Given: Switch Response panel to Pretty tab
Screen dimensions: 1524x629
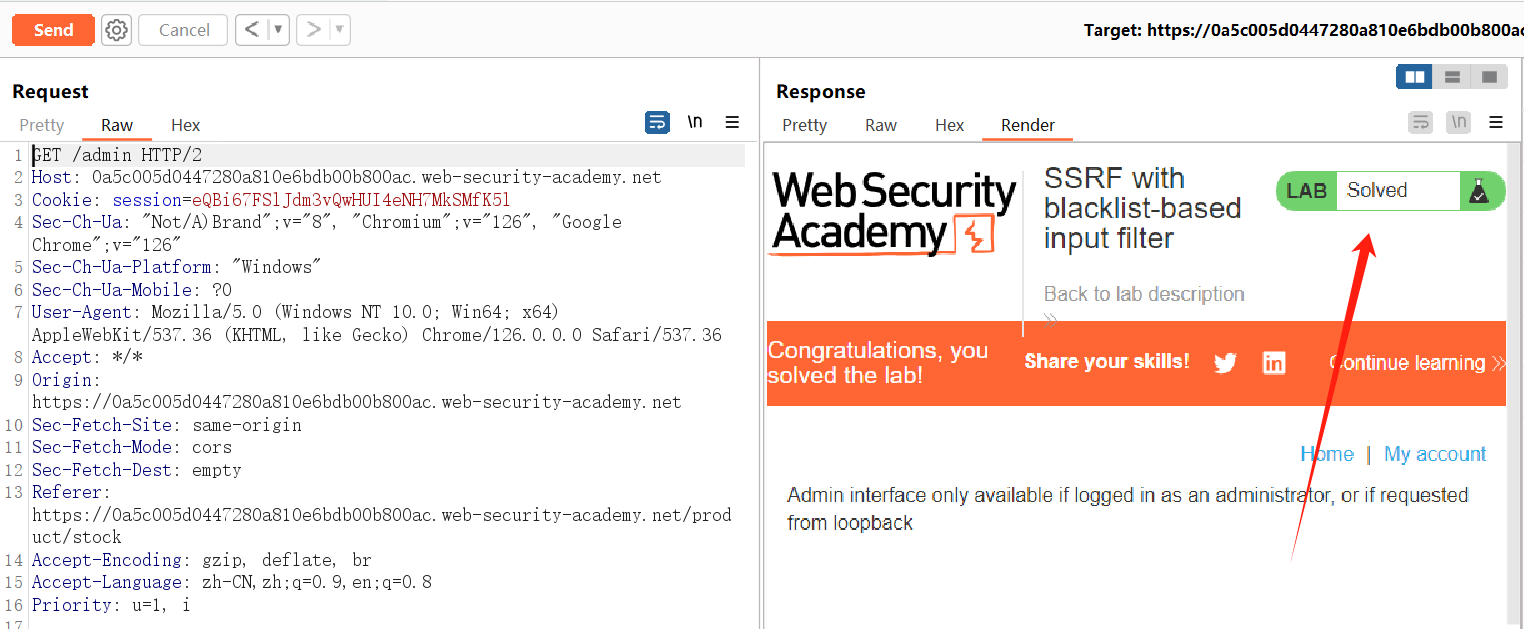Looking at the screenshot, I should coord(805,125).
